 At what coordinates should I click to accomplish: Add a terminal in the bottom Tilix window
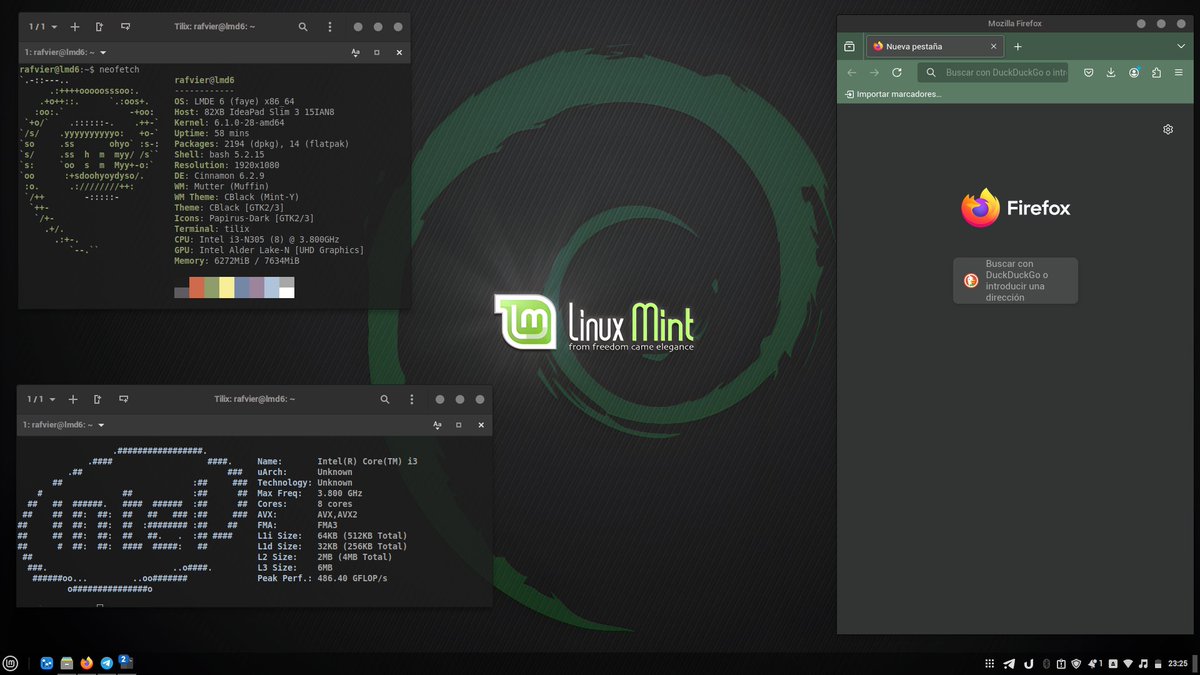pyautogui.click(x=73, y=399)
